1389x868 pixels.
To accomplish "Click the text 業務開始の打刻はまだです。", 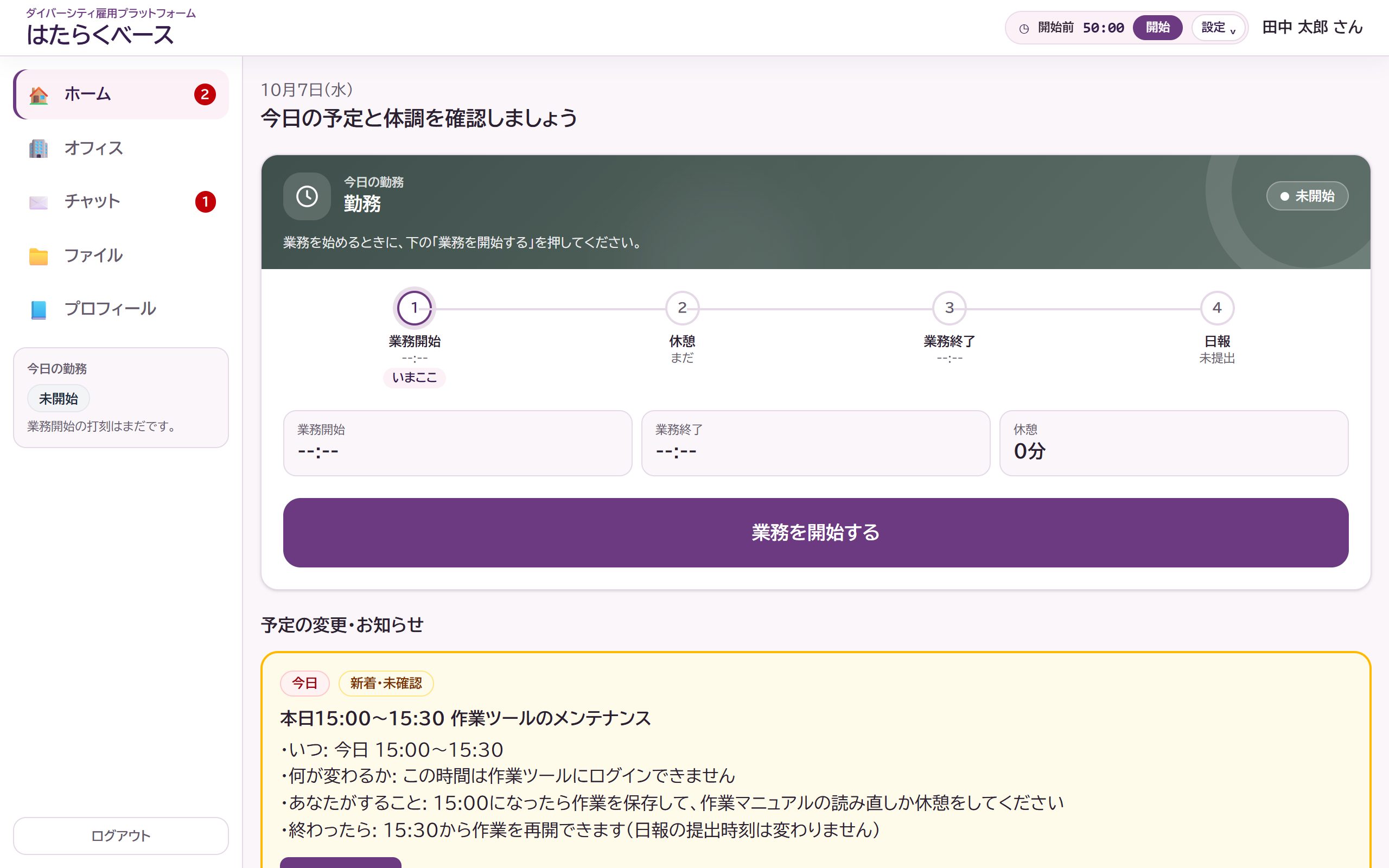I will point(103,426).
